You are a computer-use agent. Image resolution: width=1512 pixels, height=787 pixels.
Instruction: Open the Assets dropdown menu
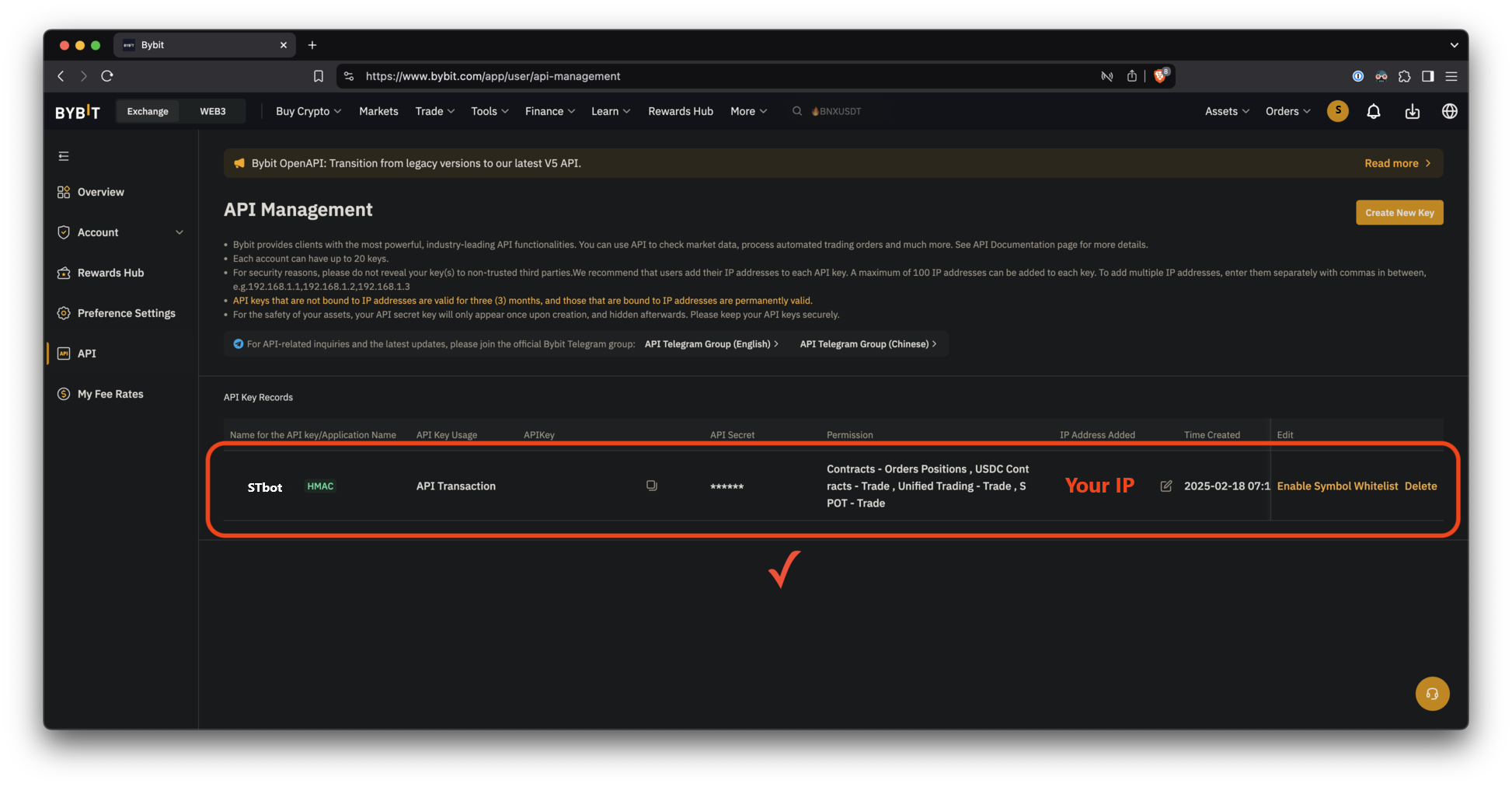click(x=1226, y=111)
